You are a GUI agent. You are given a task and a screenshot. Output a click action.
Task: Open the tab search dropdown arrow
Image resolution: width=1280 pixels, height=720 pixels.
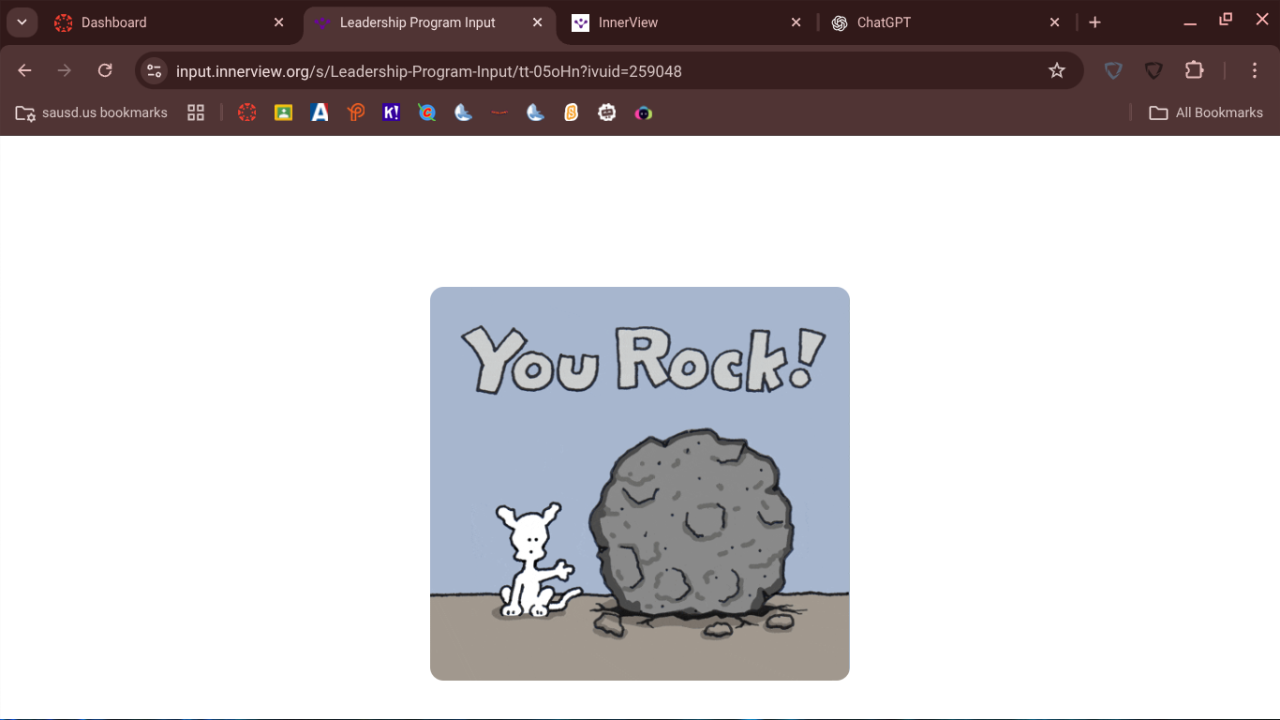pos(21,22)
